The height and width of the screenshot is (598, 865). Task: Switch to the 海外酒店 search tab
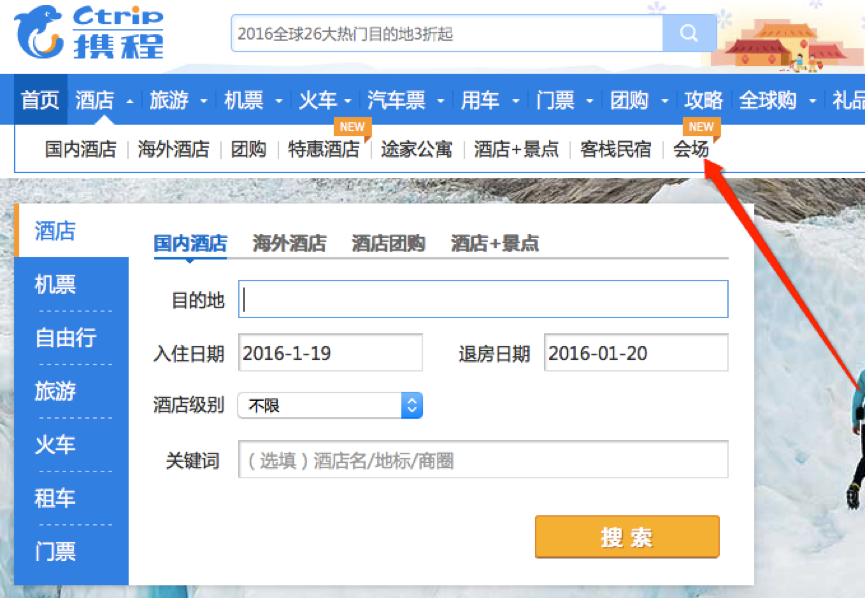pyautogui.click(x=290, y=243)
